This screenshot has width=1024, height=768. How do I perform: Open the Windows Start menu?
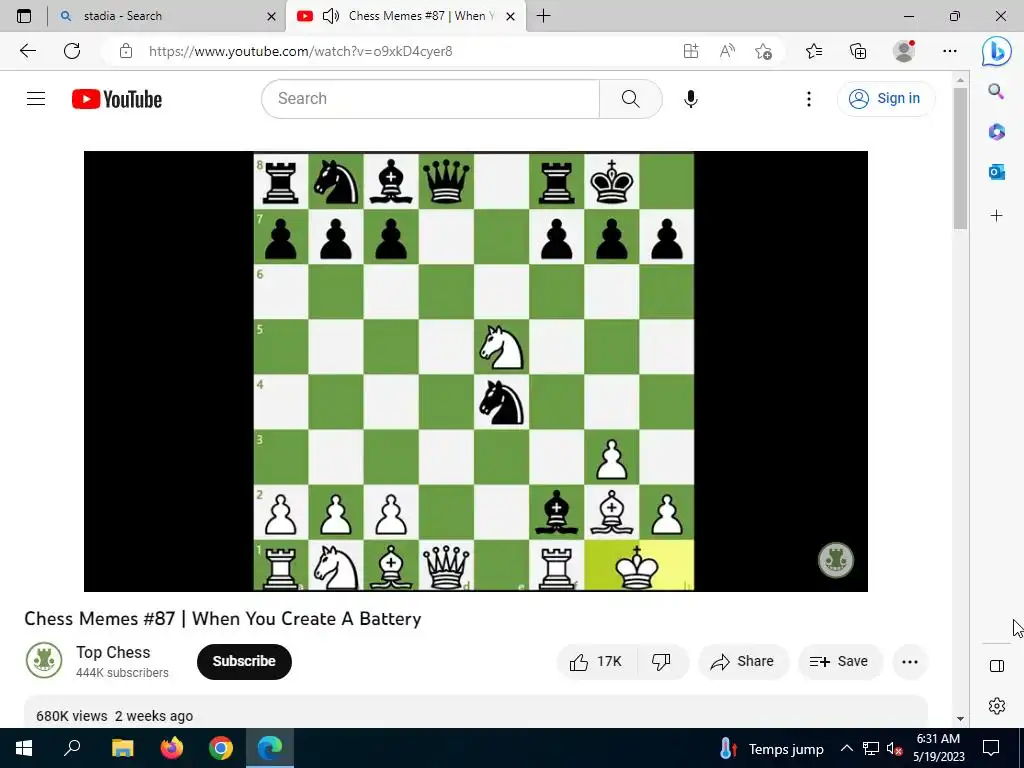[x=24, y=748]
